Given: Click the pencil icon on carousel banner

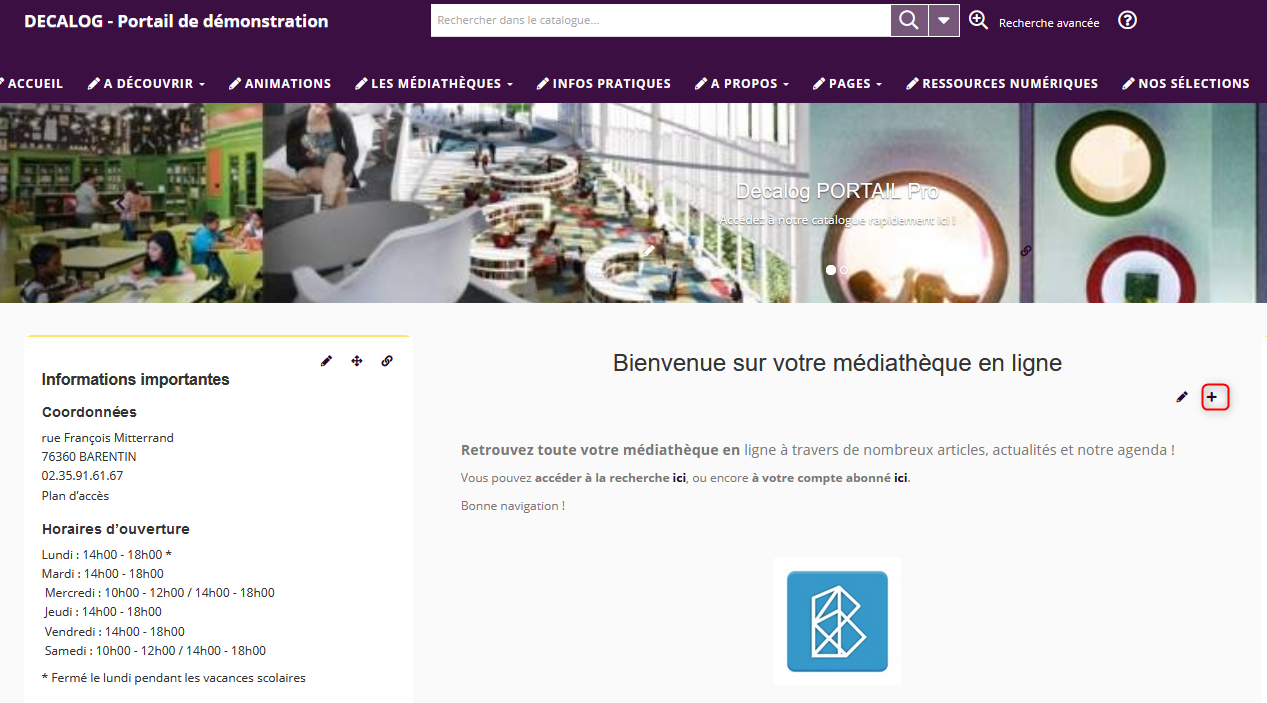Looking at the screenshot, I should (648, 251).
